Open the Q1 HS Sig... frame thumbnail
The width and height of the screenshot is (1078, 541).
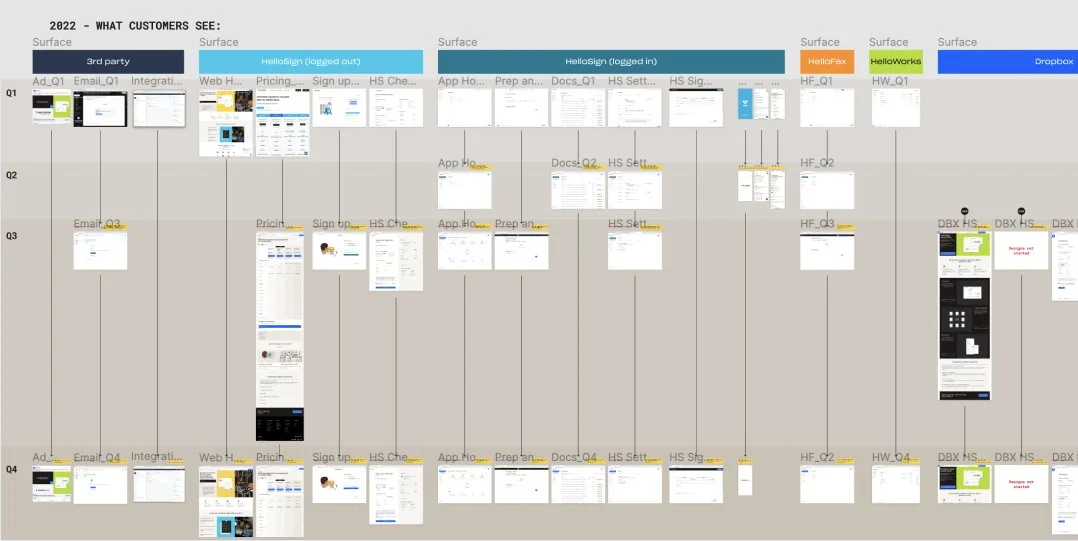(x=696, y=108)
